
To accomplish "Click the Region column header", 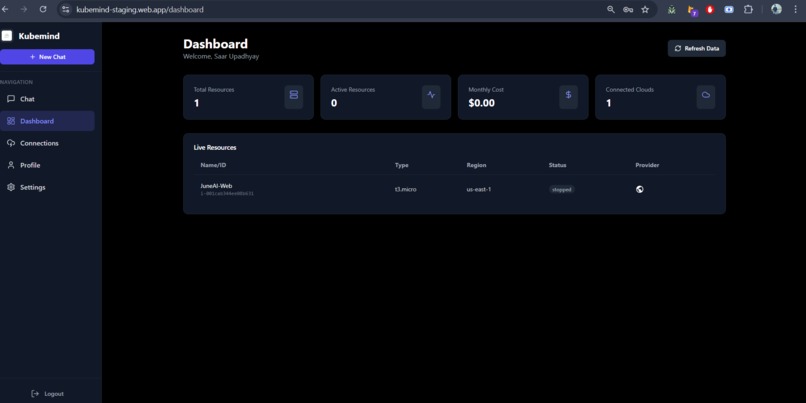I will pos(476,165).
